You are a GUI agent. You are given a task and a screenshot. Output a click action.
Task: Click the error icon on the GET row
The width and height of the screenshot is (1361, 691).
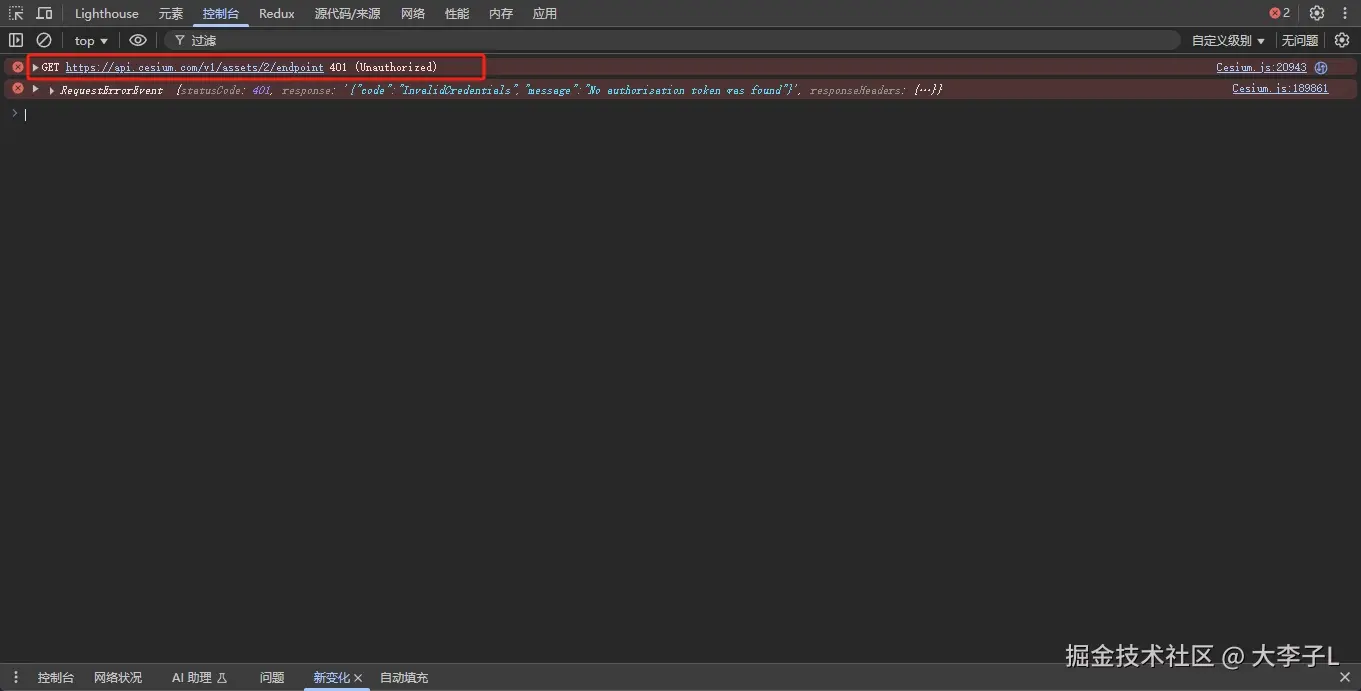coord(18,67)
